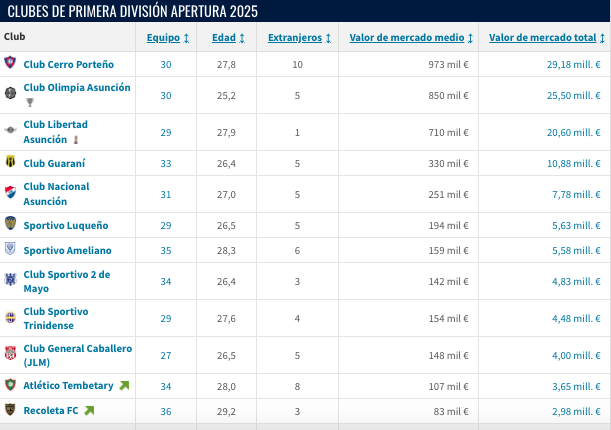Click the Club Libertad Asunción crest icon

(x=10, y=130)
